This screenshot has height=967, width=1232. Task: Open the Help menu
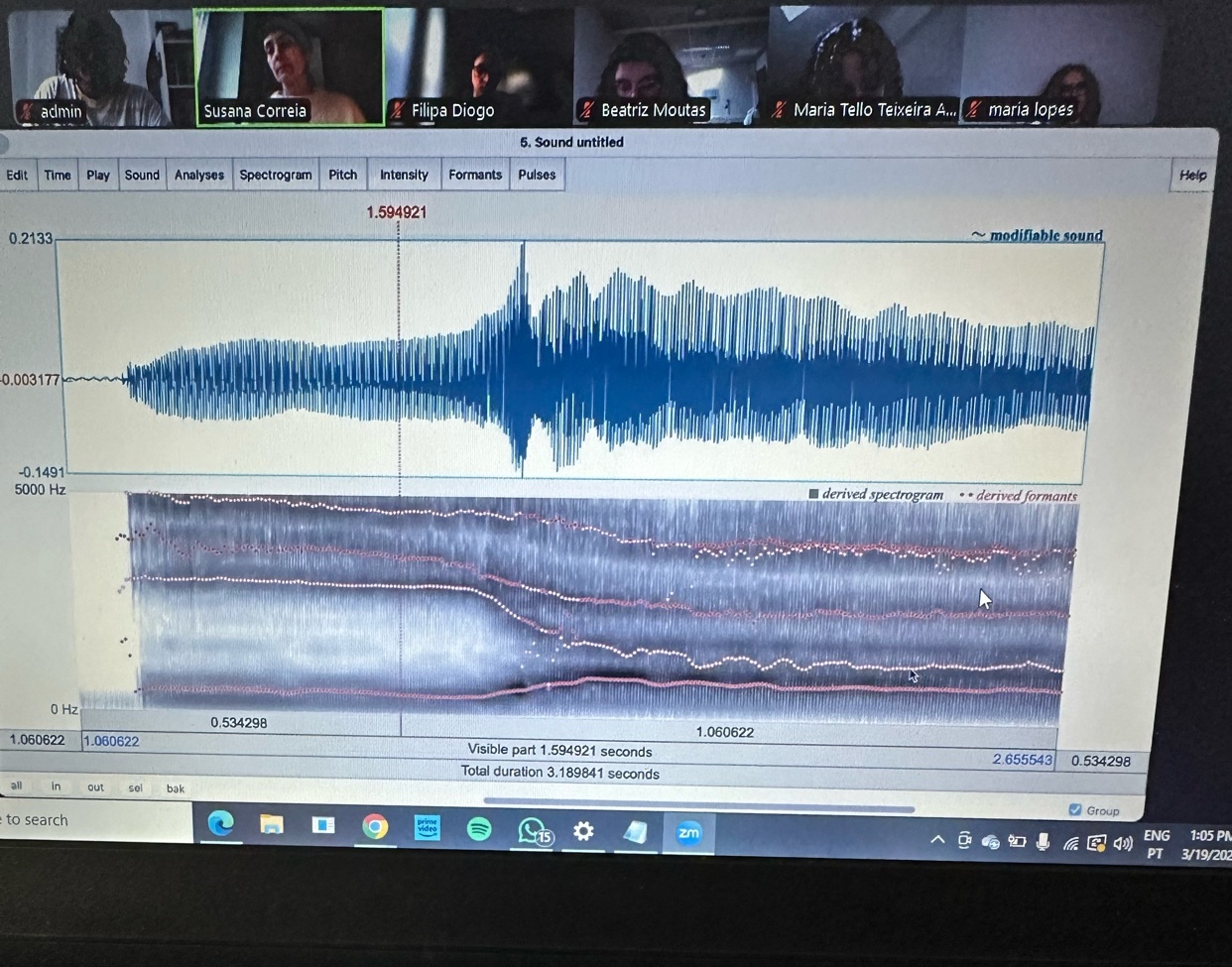pos(1191,176)
